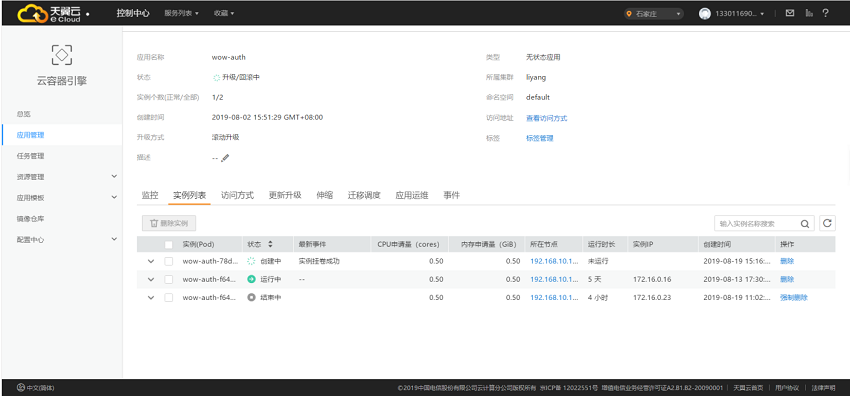Screen dimensions: 850x396
Task: Open the 更新升级 tab
Action: click(285, 196)
